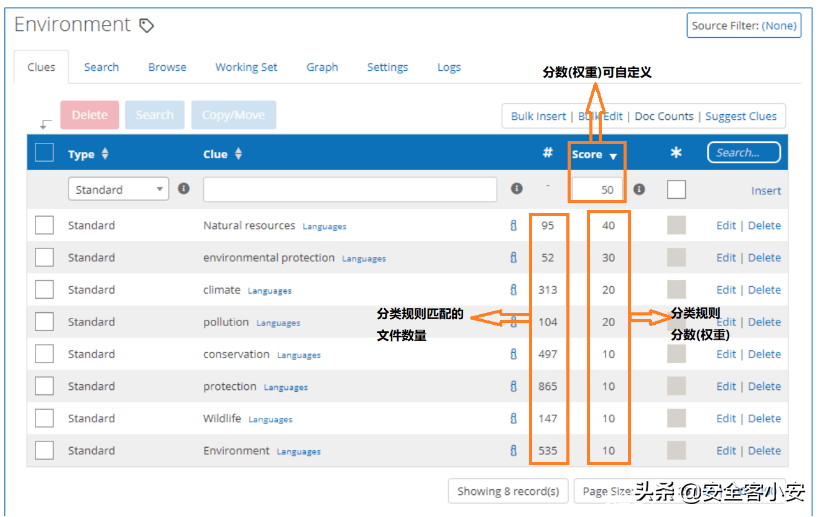Check the protection row checkbox
The height and width of the screenshot is (517, 820).
pos(44,386)
